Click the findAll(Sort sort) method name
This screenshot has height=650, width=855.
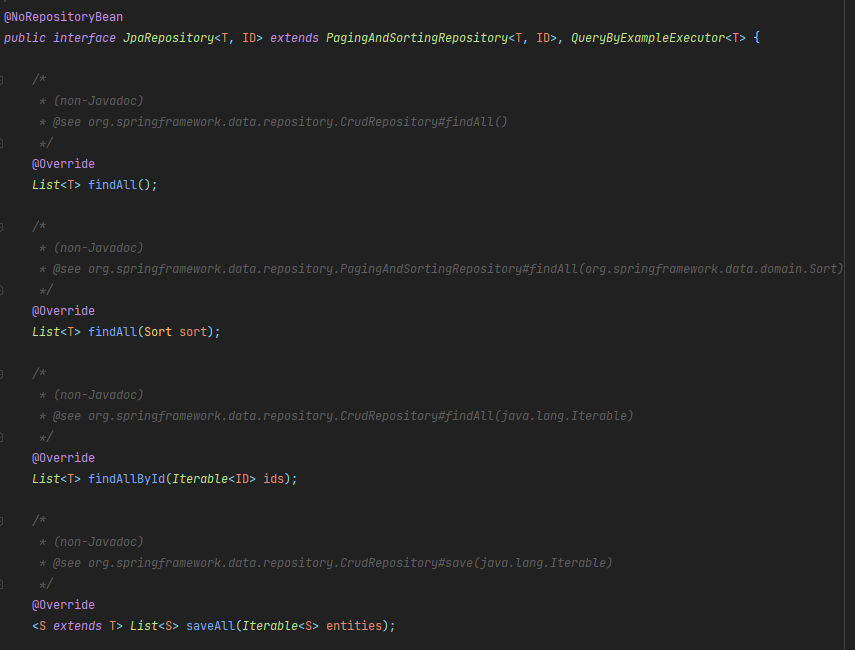pos(112,332)
